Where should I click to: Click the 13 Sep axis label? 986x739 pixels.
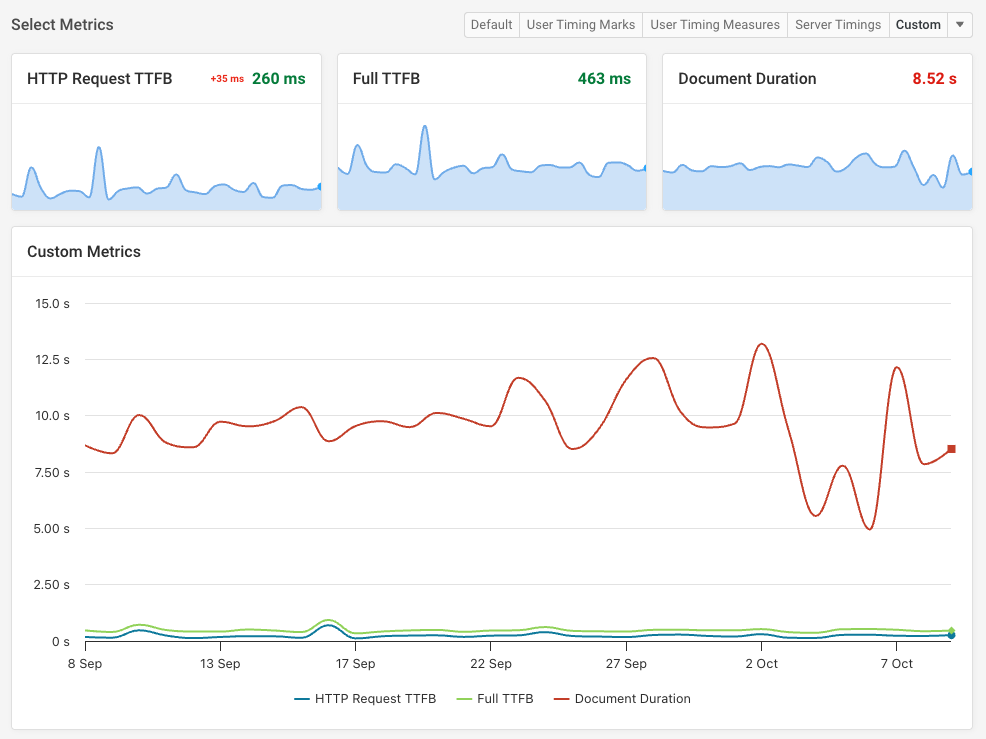click(220, 664)
